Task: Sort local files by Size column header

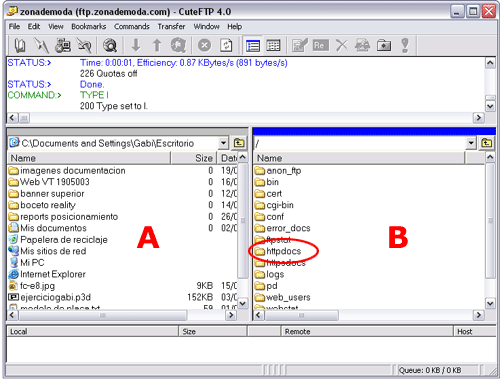Action: [x=194, y=158]
